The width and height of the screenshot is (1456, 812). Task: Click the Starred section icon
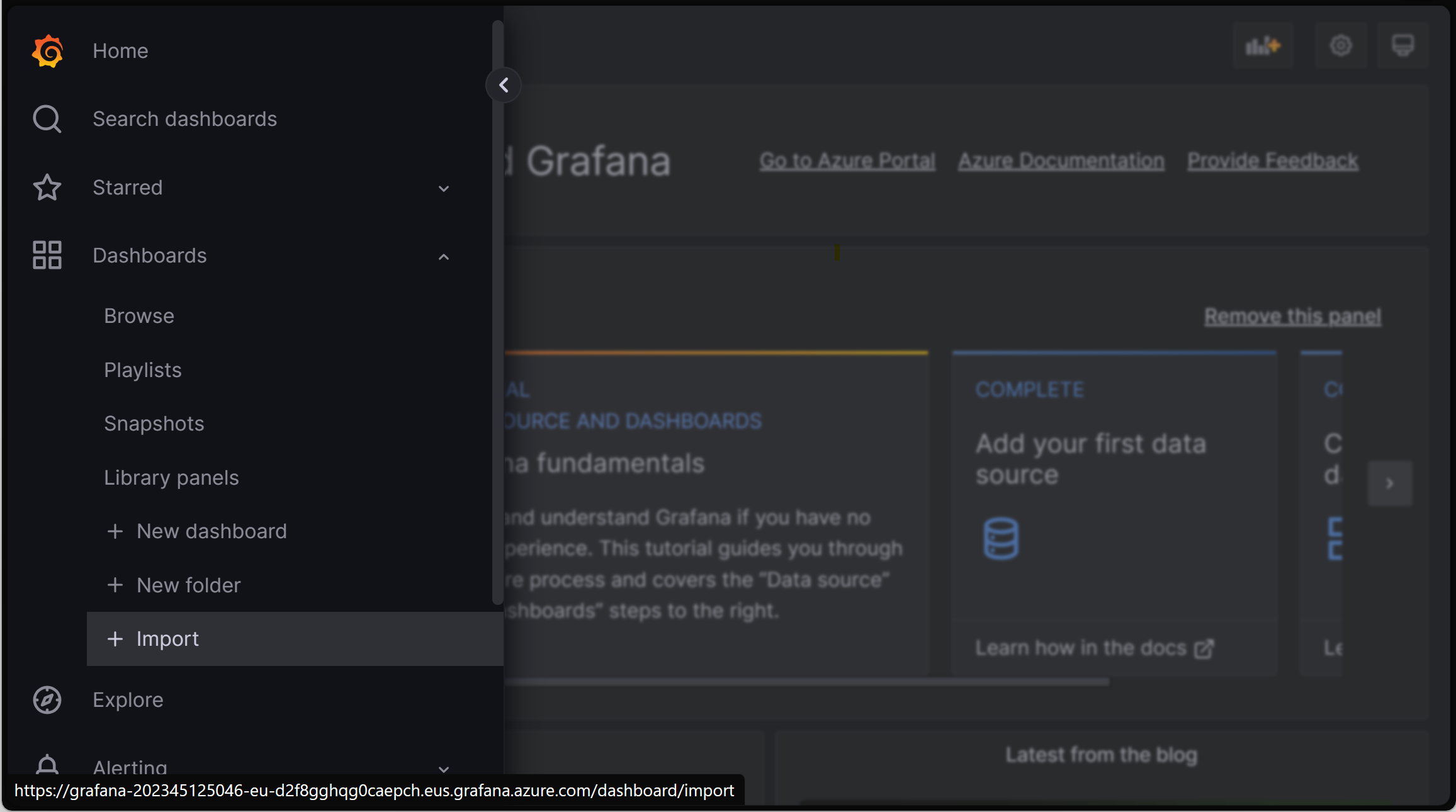46,187
